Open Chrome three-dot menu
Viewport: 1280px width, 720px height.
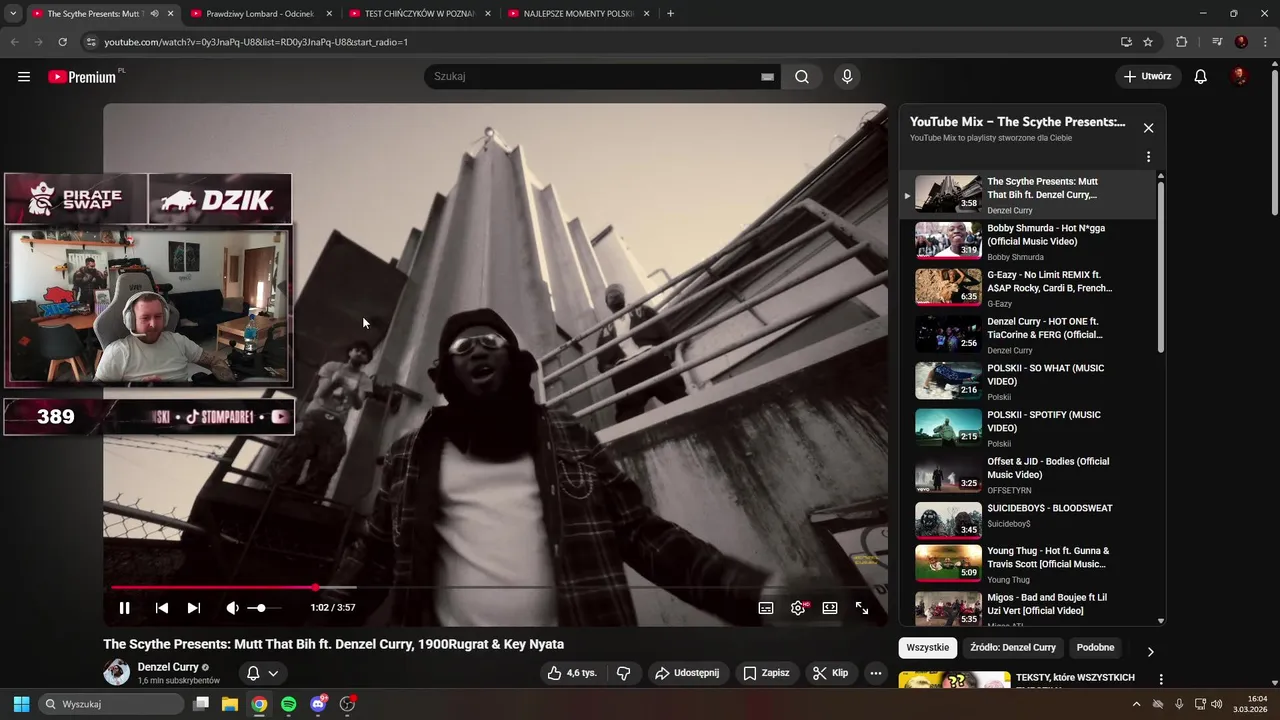1265,42
